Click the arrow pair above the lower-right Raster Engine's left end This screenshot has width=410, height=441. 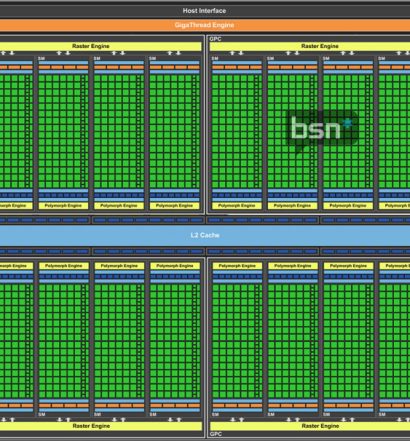click(237, 419)
